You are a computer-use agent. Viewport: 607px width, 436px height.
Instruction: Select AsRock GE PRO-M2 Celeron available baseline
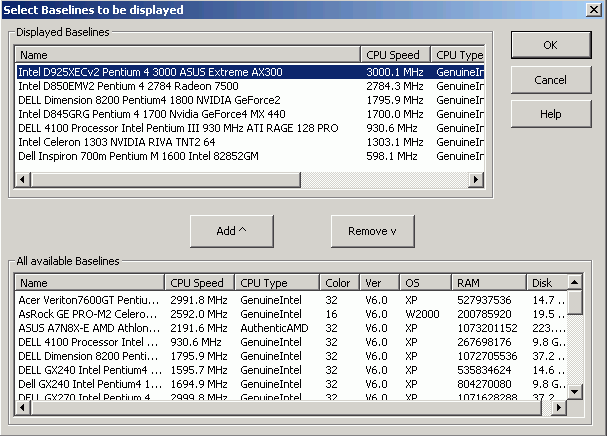point(291,314)
